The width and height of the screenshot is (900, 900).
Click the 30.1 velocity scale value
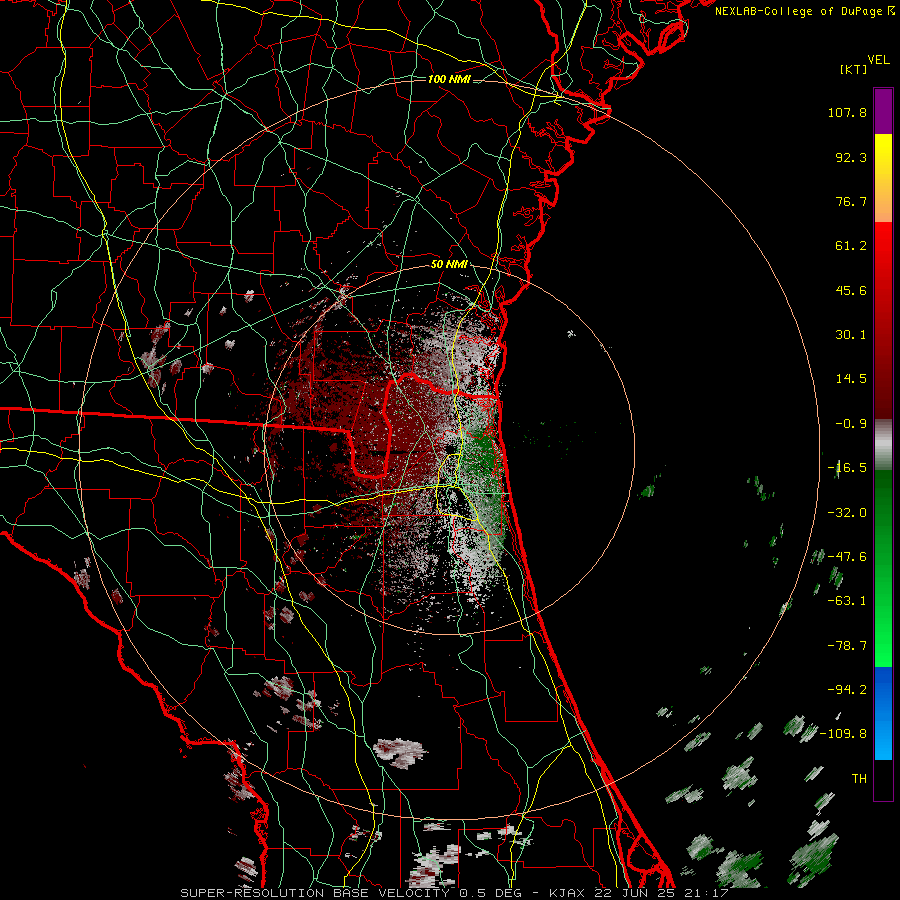[x=851, y=335]
